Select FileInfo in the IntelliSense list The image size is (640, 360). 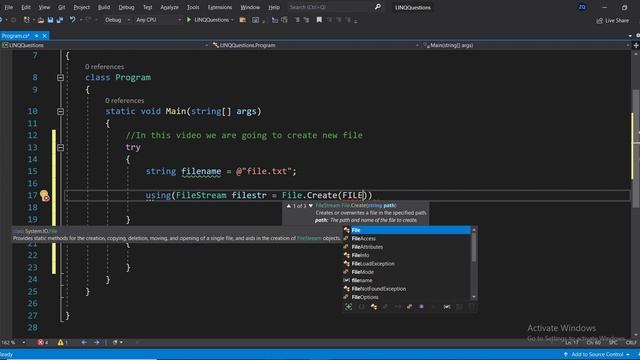pos(407,256)
